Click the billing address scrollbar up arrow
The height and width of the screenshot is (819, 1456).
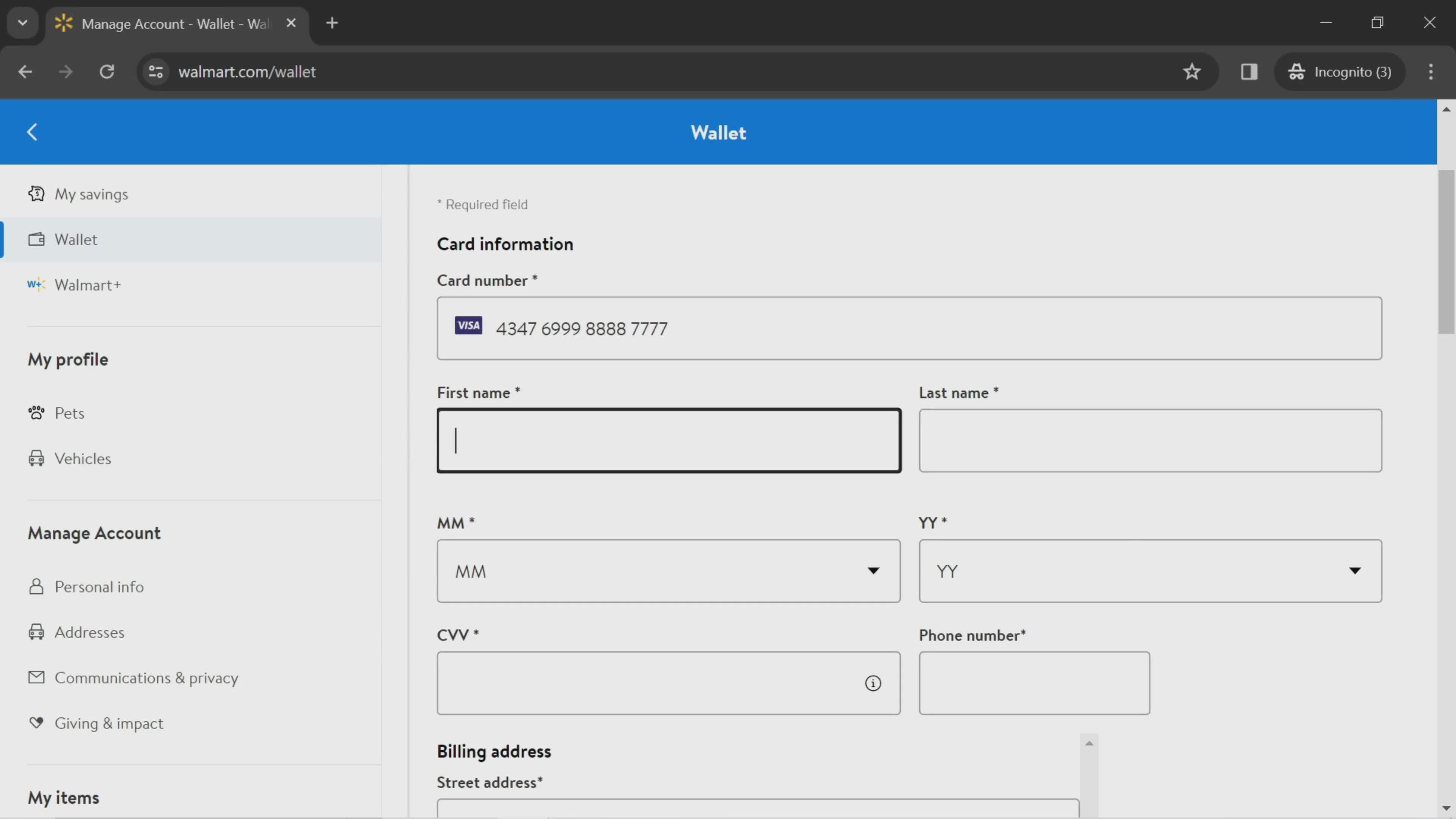click(1089, 743)
